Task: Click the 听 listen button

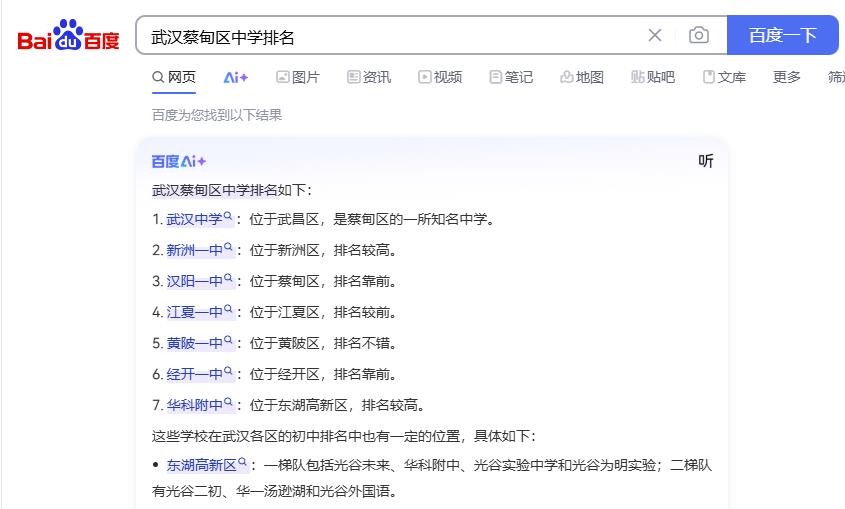Action: tap(705, 161)
